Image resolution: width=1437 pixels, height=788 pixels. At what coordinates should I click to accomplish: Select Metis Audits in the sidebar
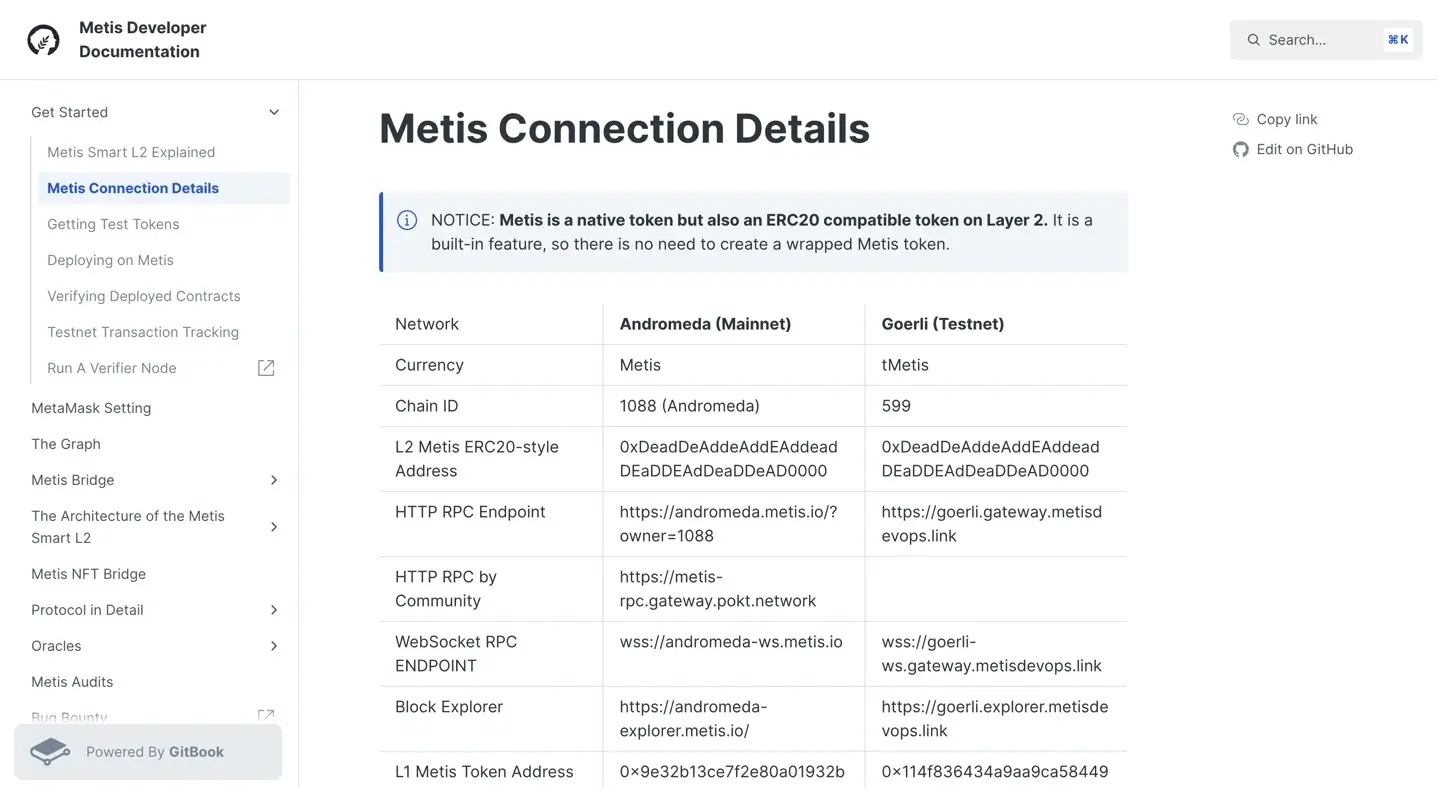71,681
